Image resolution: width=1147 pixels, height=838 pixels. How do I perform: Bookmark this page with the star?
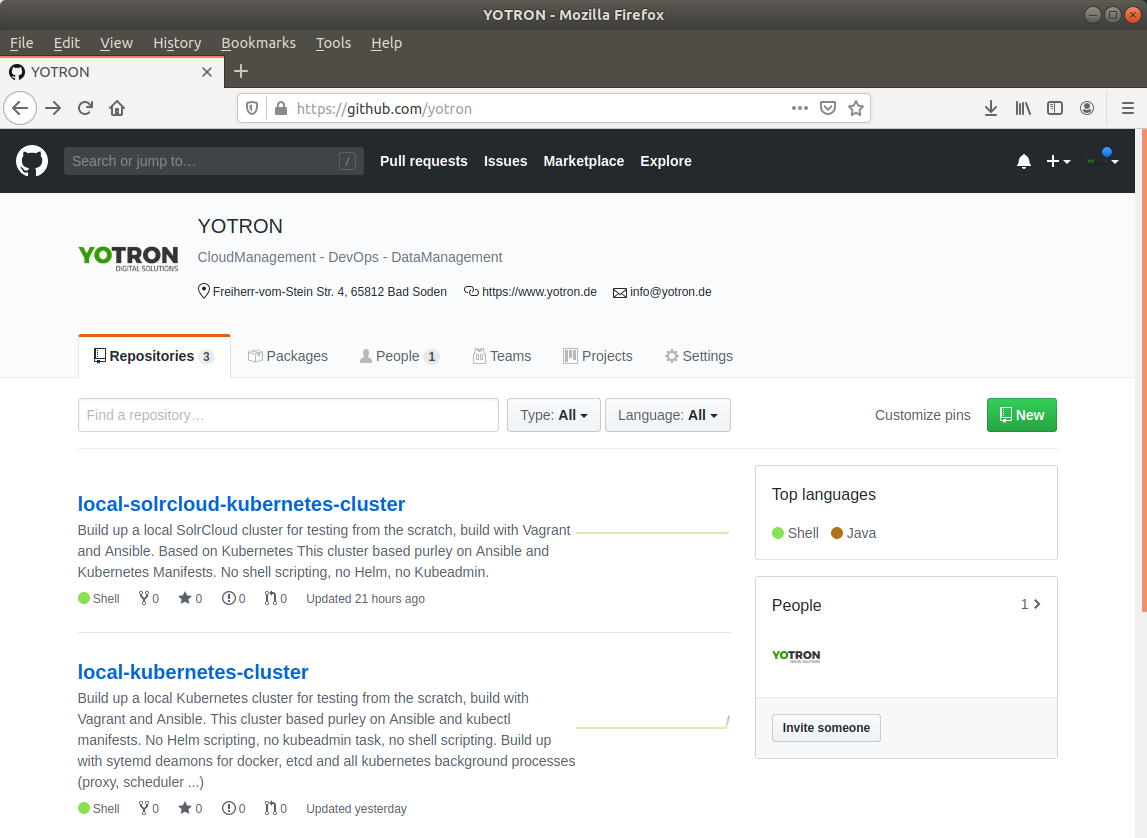coord(856,108)
